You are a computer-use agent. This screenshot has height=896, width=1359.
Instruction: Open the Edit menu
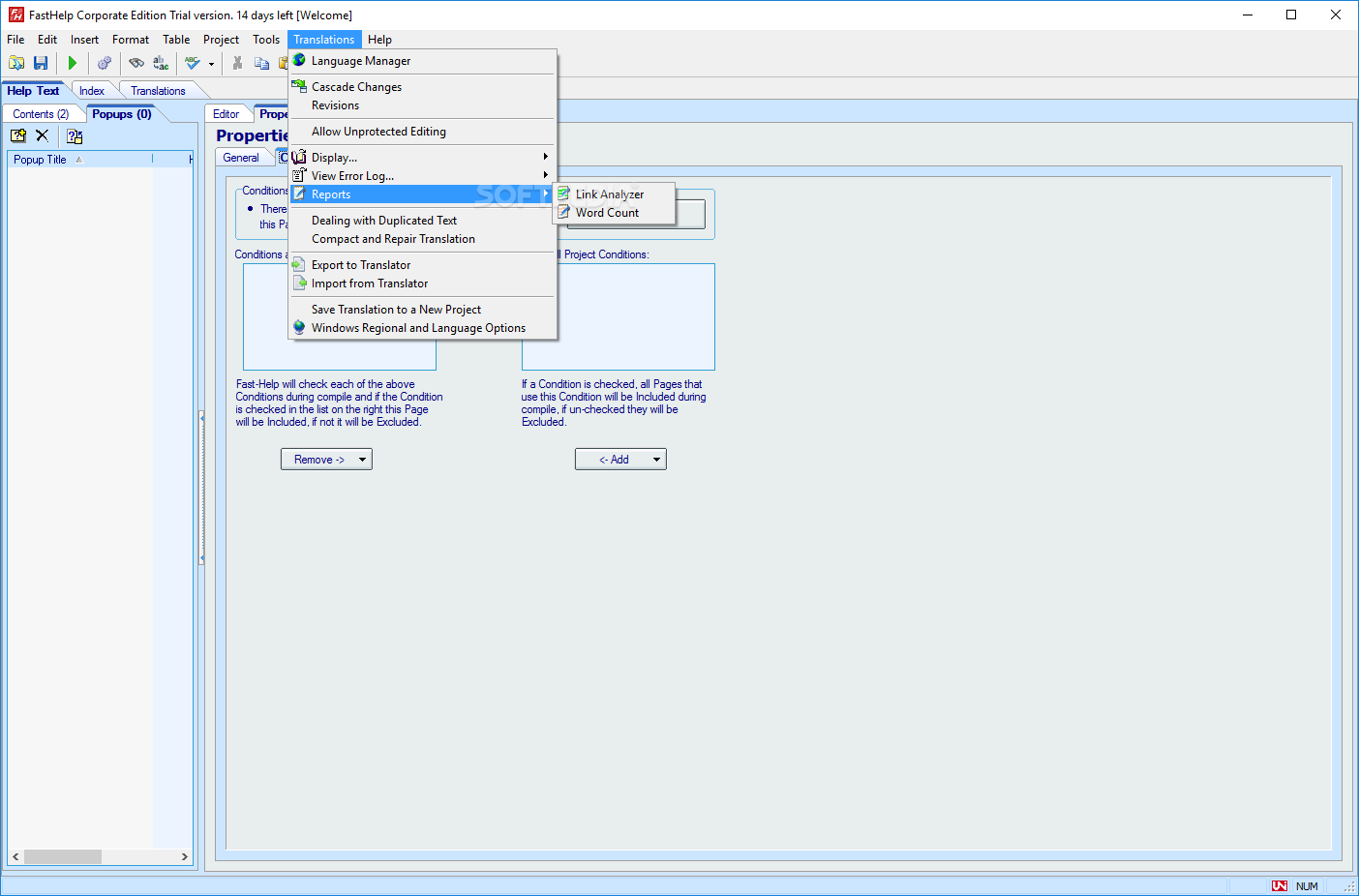47,40
